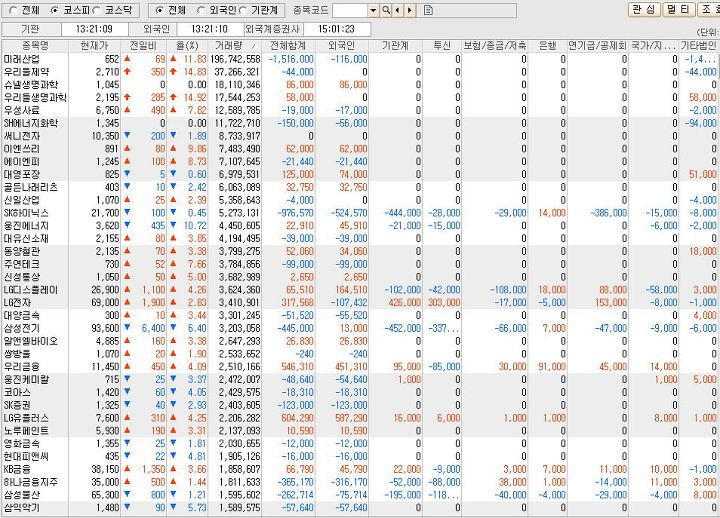Click 우리금융 전체합계 value 546,310
Viewport: 720px width, 518px height.
click(x=298, y=367)
